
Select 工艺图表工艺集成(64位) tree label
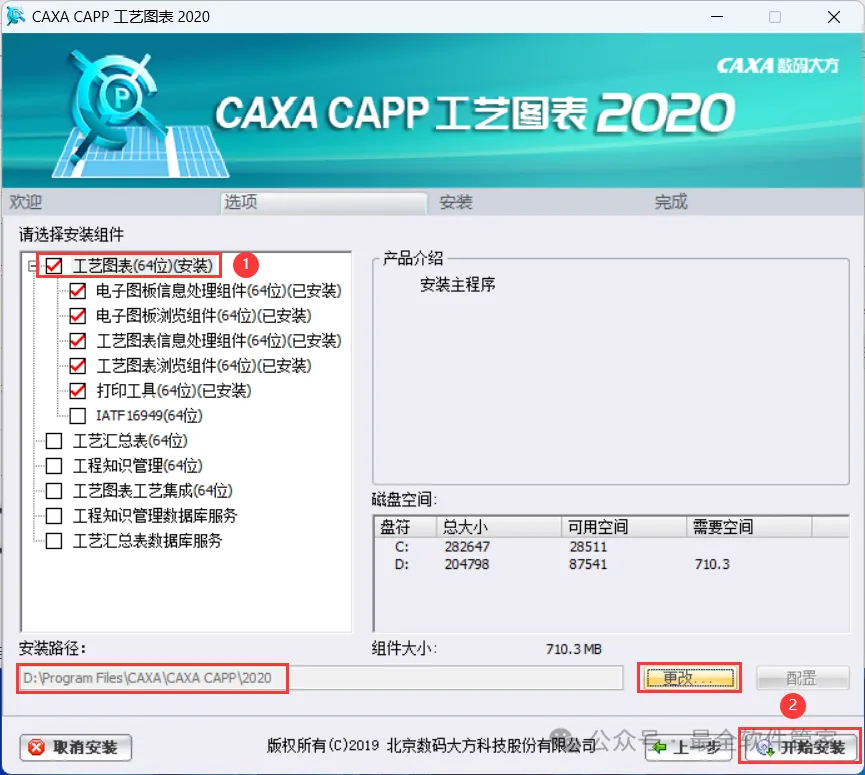click(x=153, y=491)
